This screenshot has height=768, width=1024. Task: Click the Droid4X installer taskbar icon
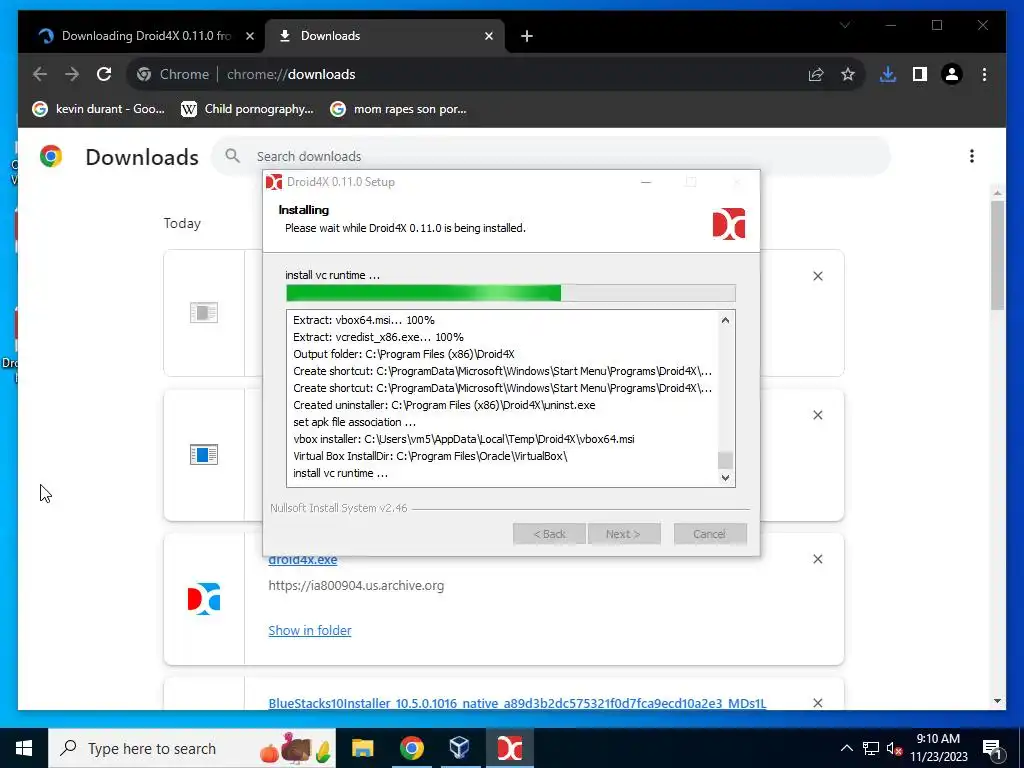pyautogui.click(x=509, y=748)
